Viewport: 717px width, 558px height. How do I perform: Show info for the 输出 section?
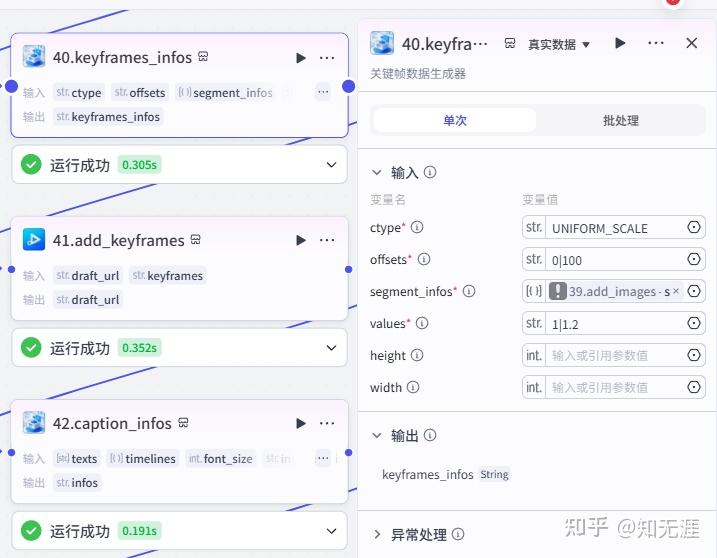coord(430,435)
